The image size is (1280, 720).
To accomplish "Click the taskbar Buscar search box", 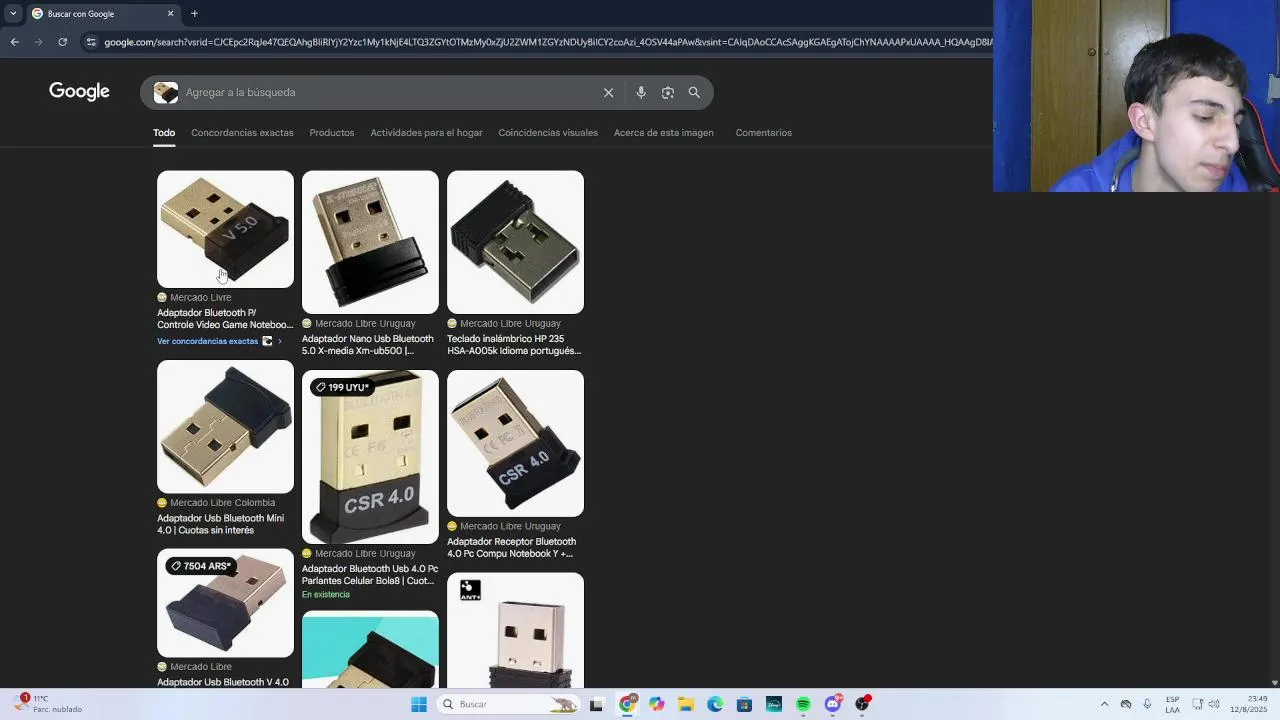I will (510, 704).
